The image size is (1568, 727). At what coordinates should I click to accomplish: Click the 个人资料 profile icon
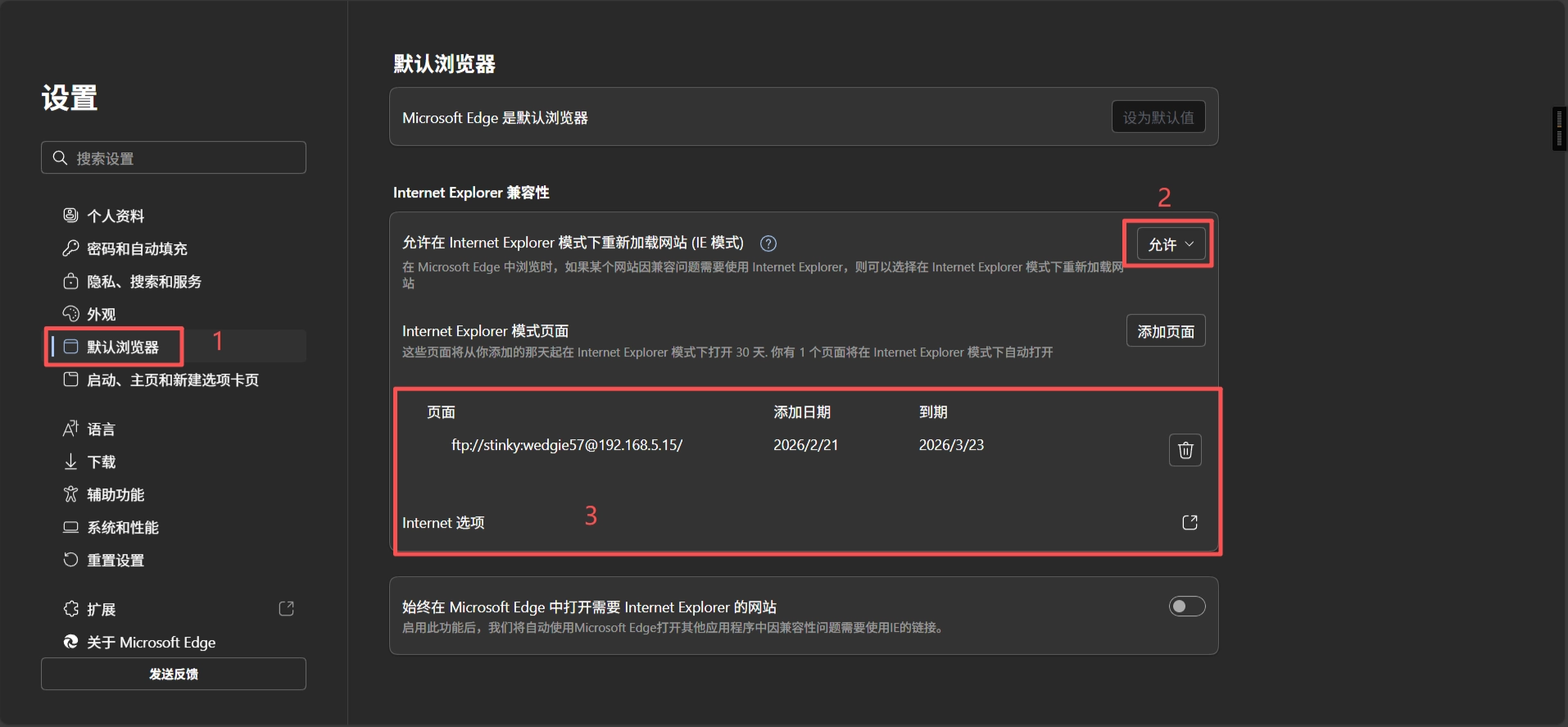[x=70, y=215]
